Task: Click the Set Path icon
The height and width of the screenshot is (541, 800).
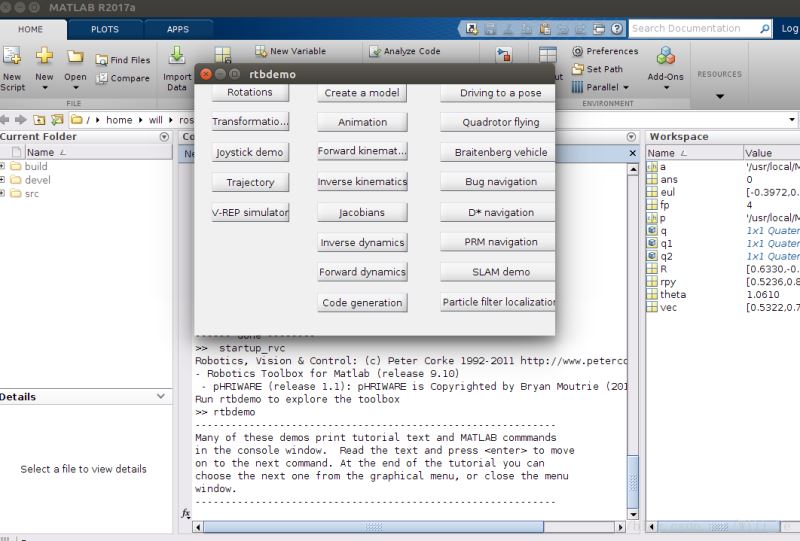Action: click(597, 69)
